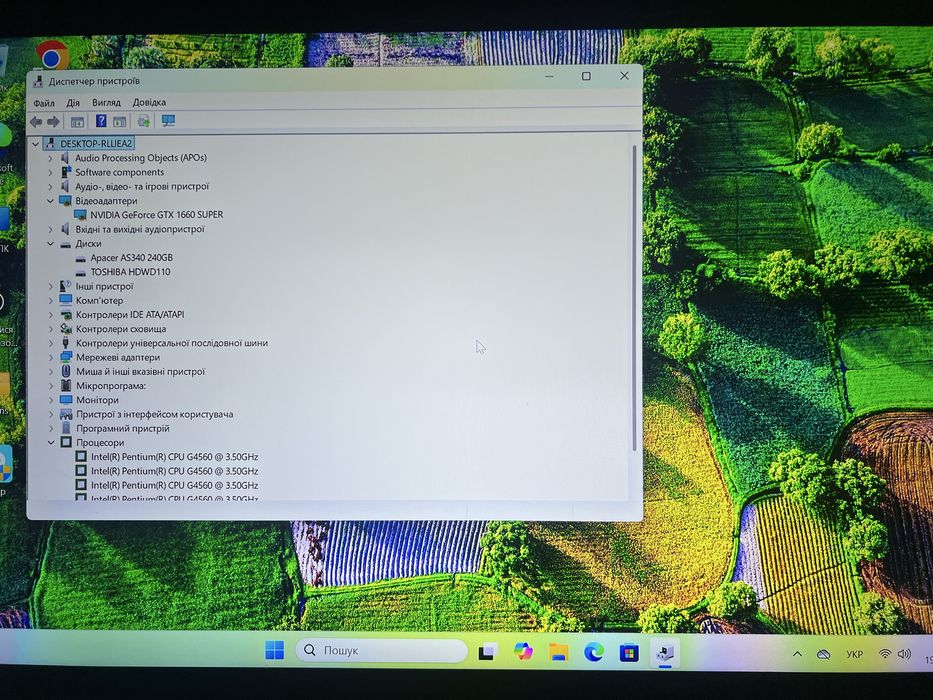Image resolution: width=933 pixels, height=700 pixels.
Task: Collapse the DESKTOP-RLLIEA2 root node
Action: [35, 143]
